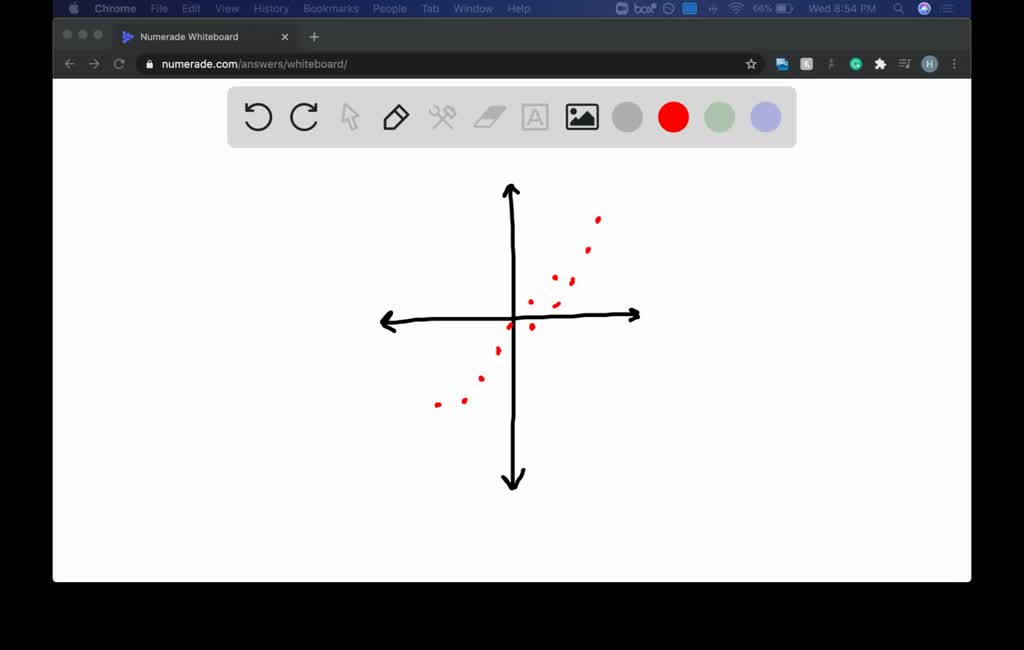Pick the gray pen color
The width and height of the screenshot is (1024, 650).
click(628, 118)
